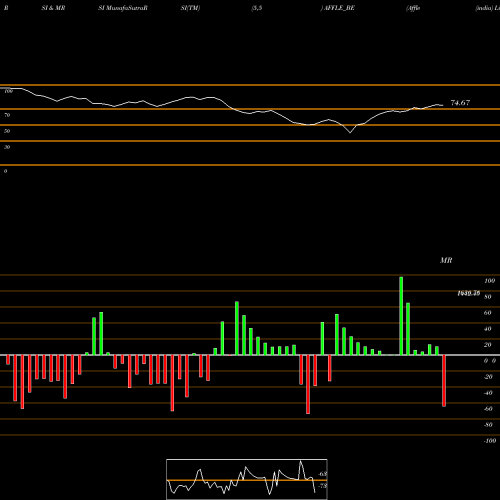Click the (5,5 parameter text
The image size is (500, 500).
pos(257,8)
